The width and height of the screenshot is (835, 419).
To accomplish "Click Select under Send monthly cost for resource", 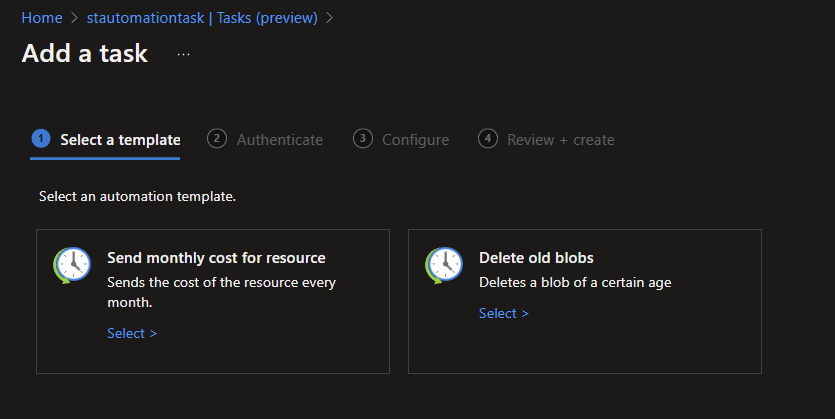I will click(x=132, y=333).
